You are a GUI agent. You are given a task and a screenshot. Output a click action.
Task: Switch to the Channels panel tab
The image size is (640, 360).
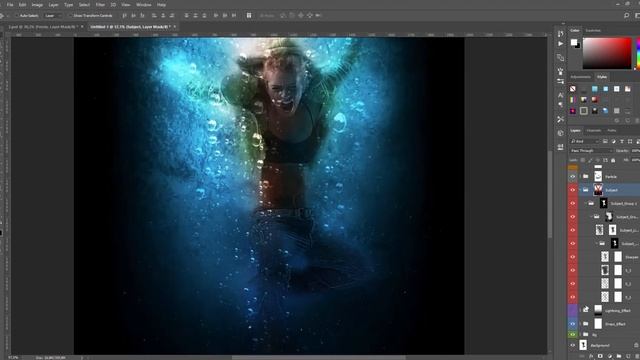(593, 131)
